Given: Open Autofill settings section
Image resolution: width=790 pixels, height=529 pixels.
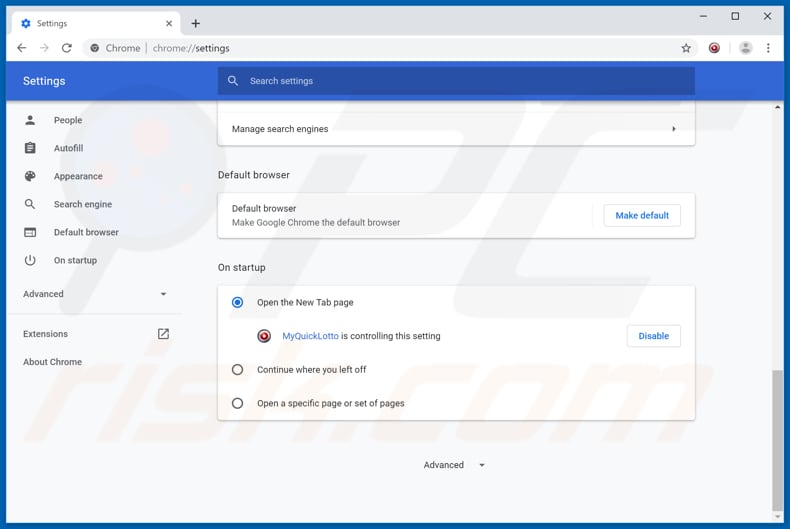Looking at the screenshot, I should click(69, 148).
